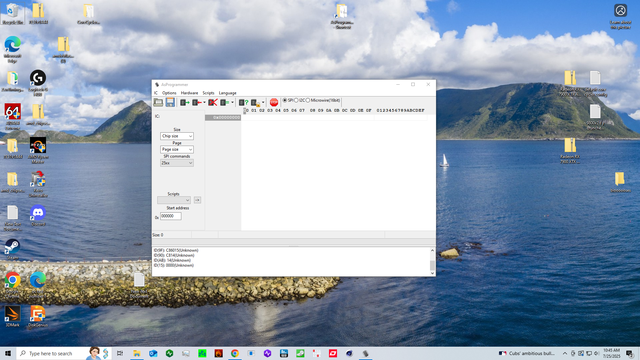
Task: Open the Learn about this picture icon
Action: tap(620, 16)
